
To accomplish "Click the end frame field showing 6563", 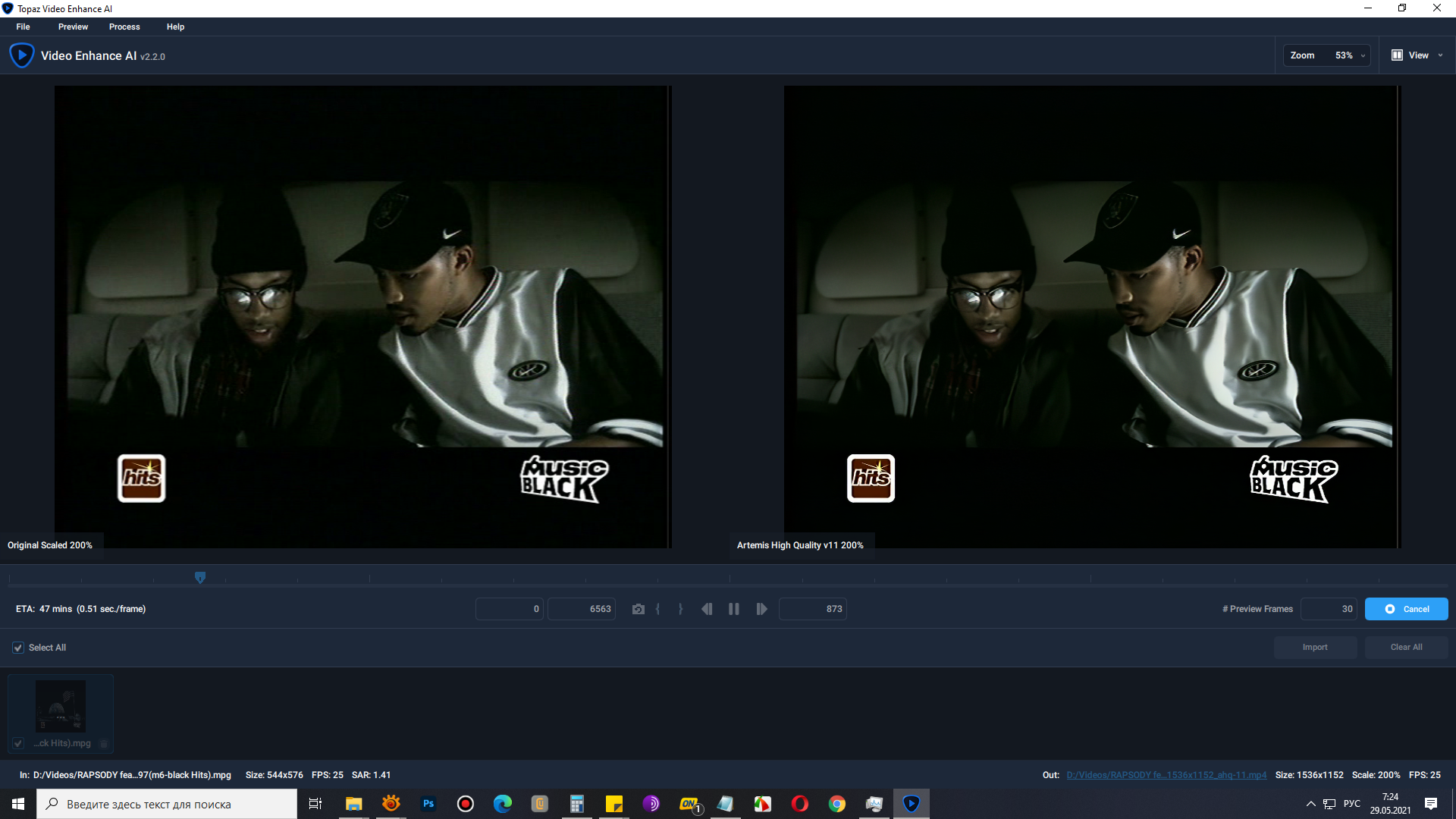I will point(582,609).
